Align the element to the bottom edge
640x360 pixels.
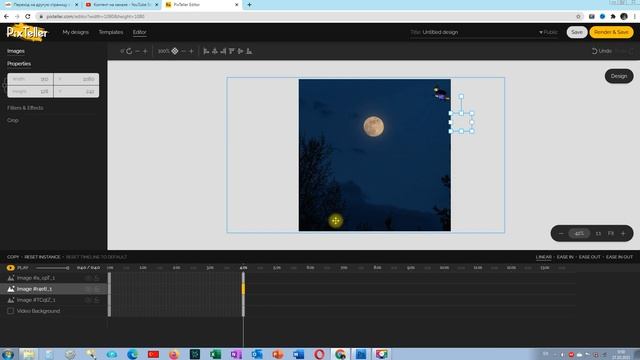[249, 51]
